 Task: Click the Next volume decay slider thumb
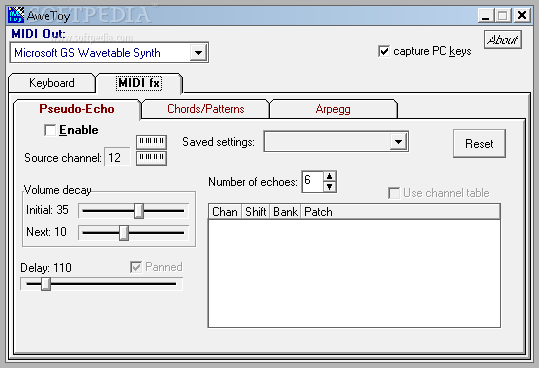(x=124, y=233)
